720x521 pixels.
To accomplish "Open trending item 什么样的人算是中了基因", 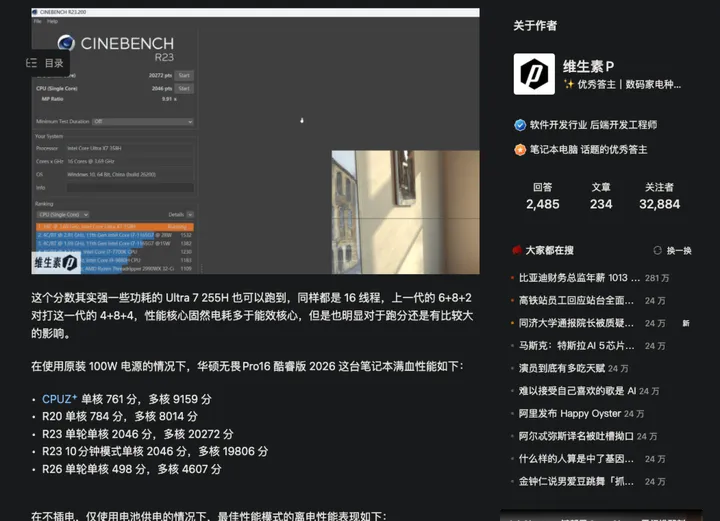I will click(576, 459).
